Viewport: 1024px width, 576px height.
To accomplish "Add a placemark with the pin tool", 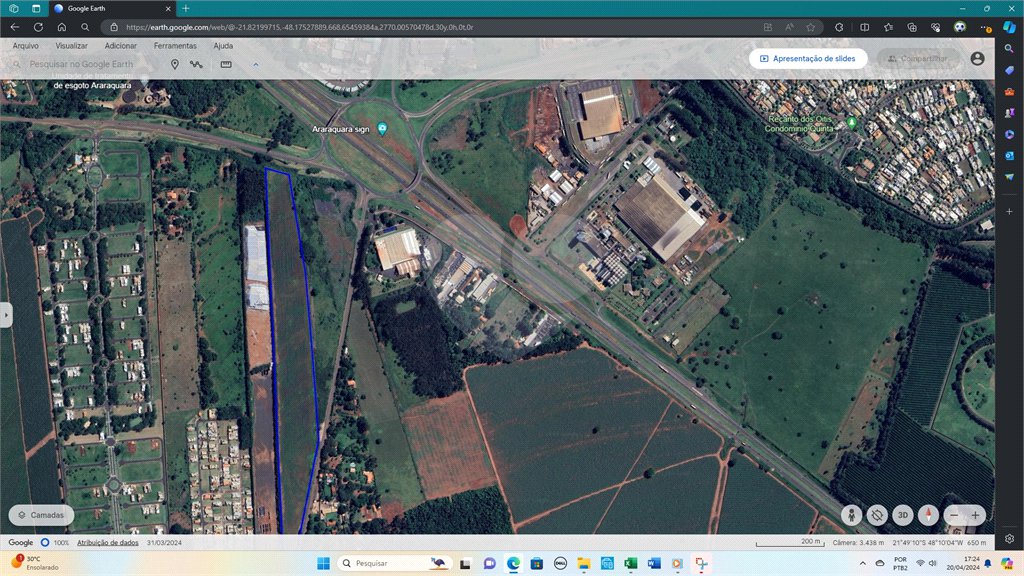I will coord(174,64).
